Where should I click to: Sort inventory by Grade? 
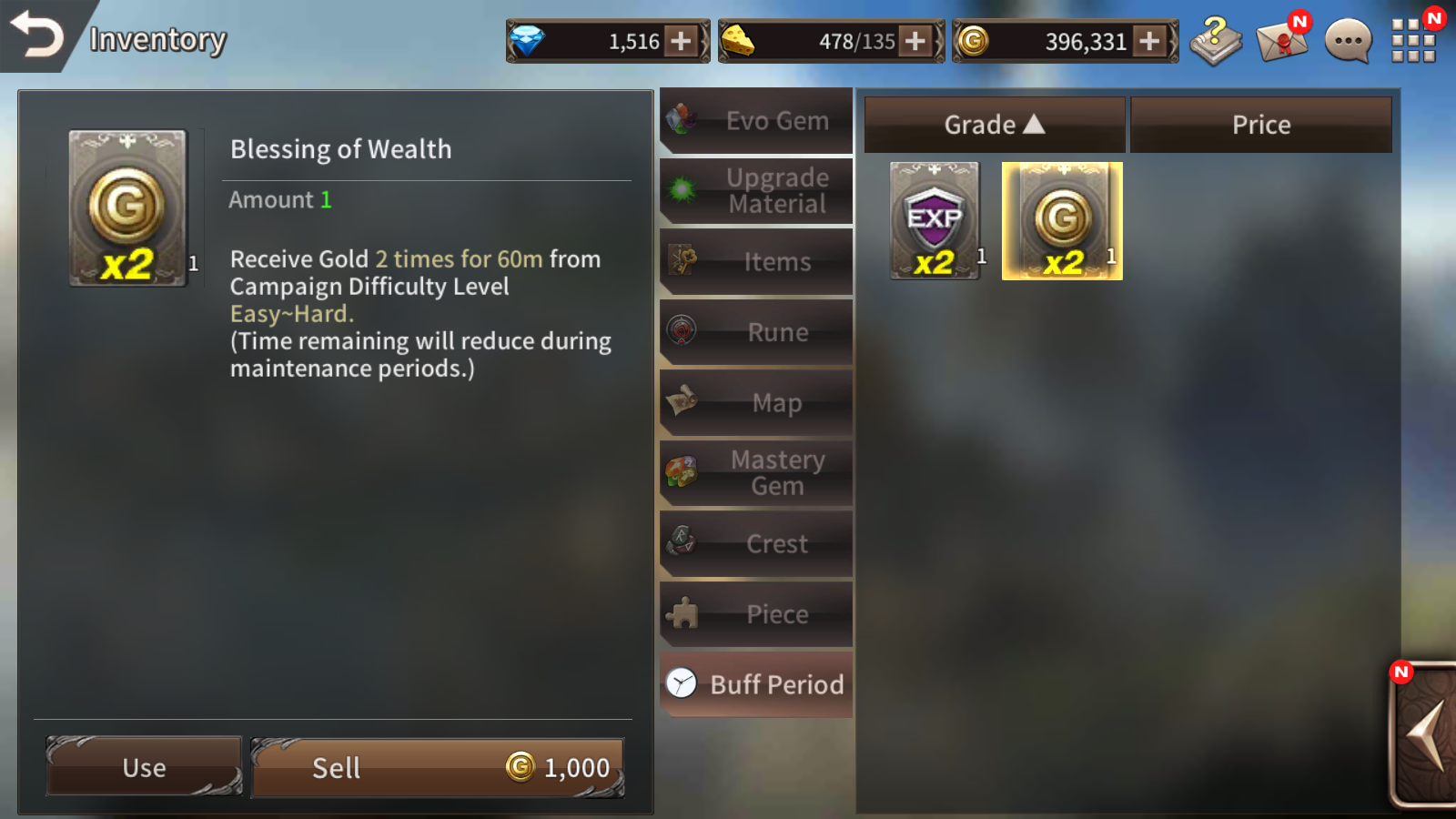[x=994, y=125]
